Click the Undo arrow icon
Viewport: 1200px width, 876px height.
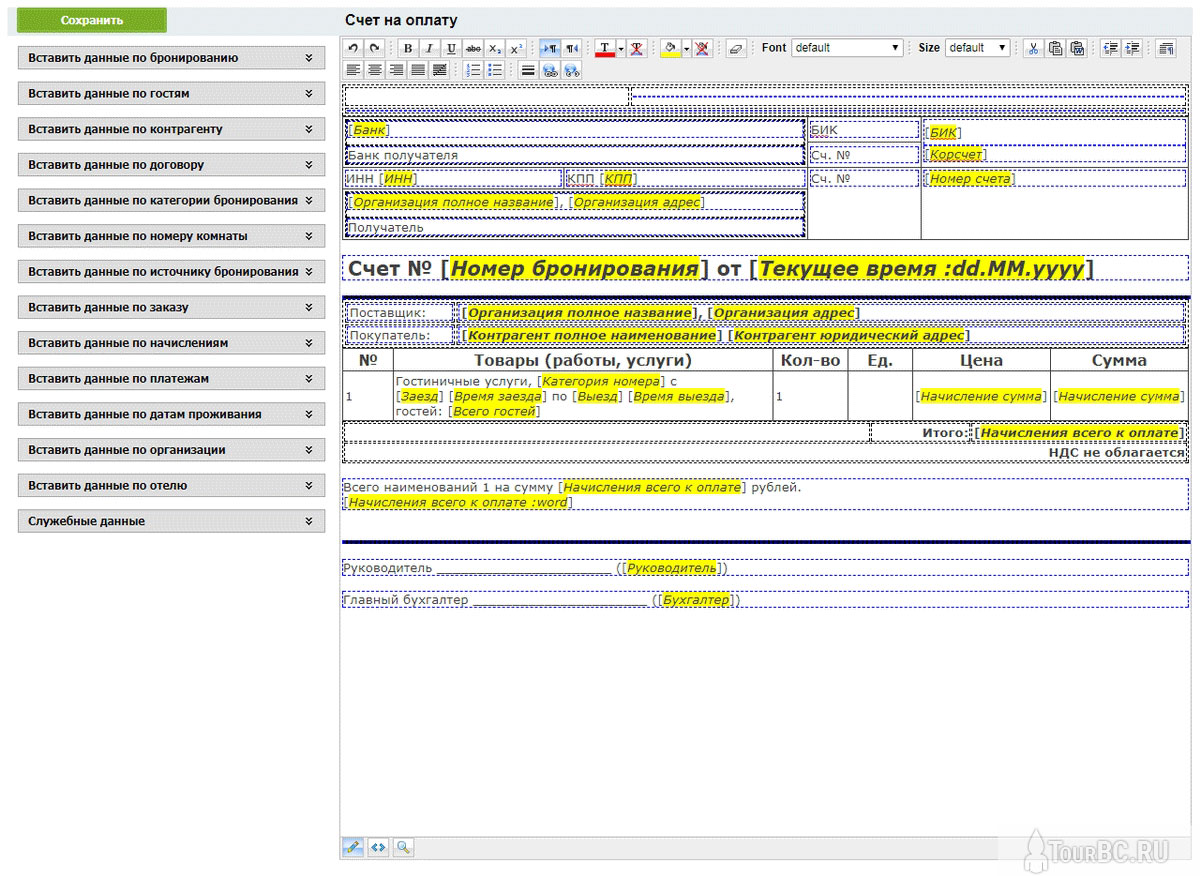point(353,48)
